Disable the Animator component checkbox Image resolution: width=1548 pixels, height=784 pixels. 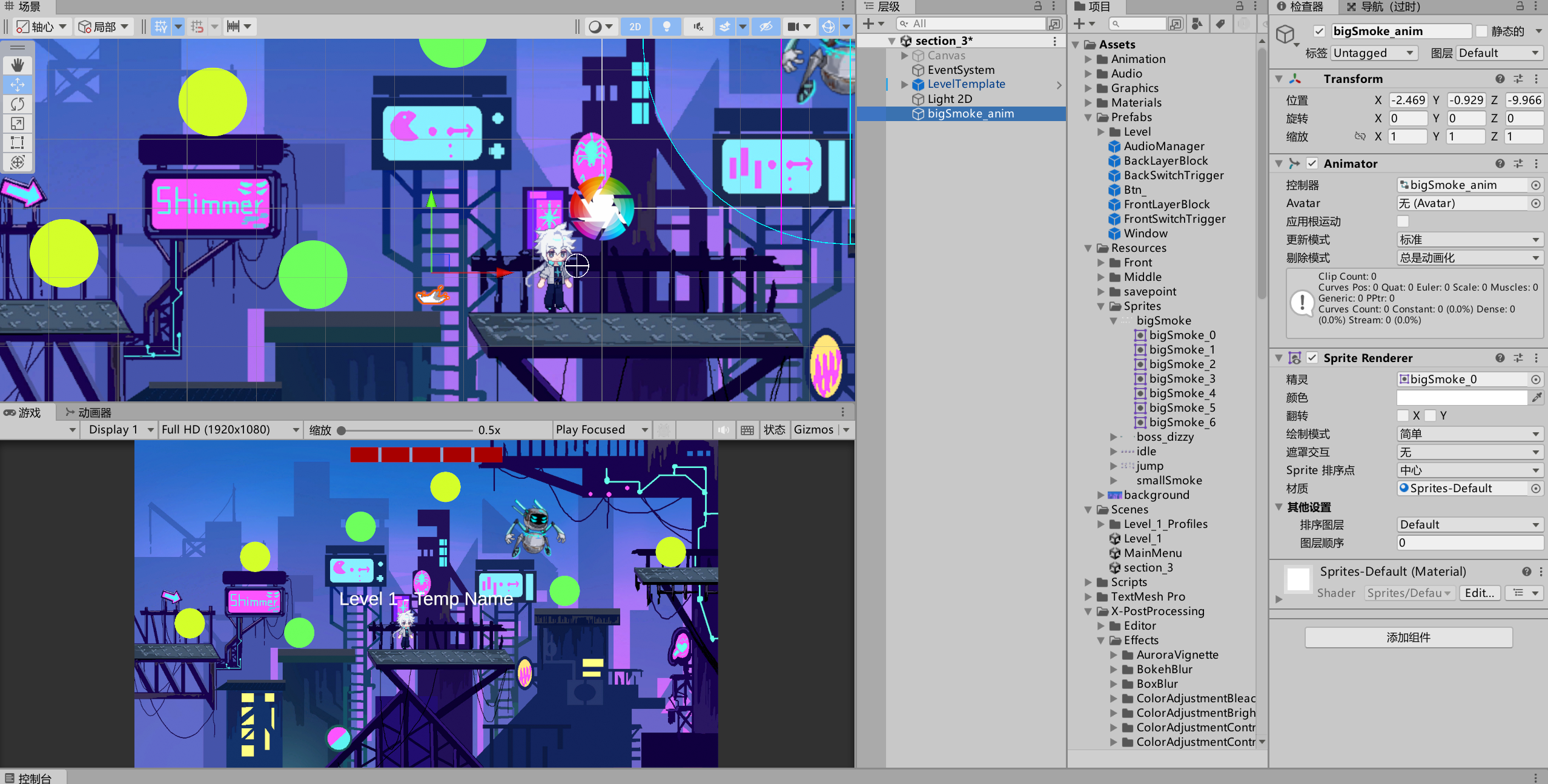(1312, 163)
